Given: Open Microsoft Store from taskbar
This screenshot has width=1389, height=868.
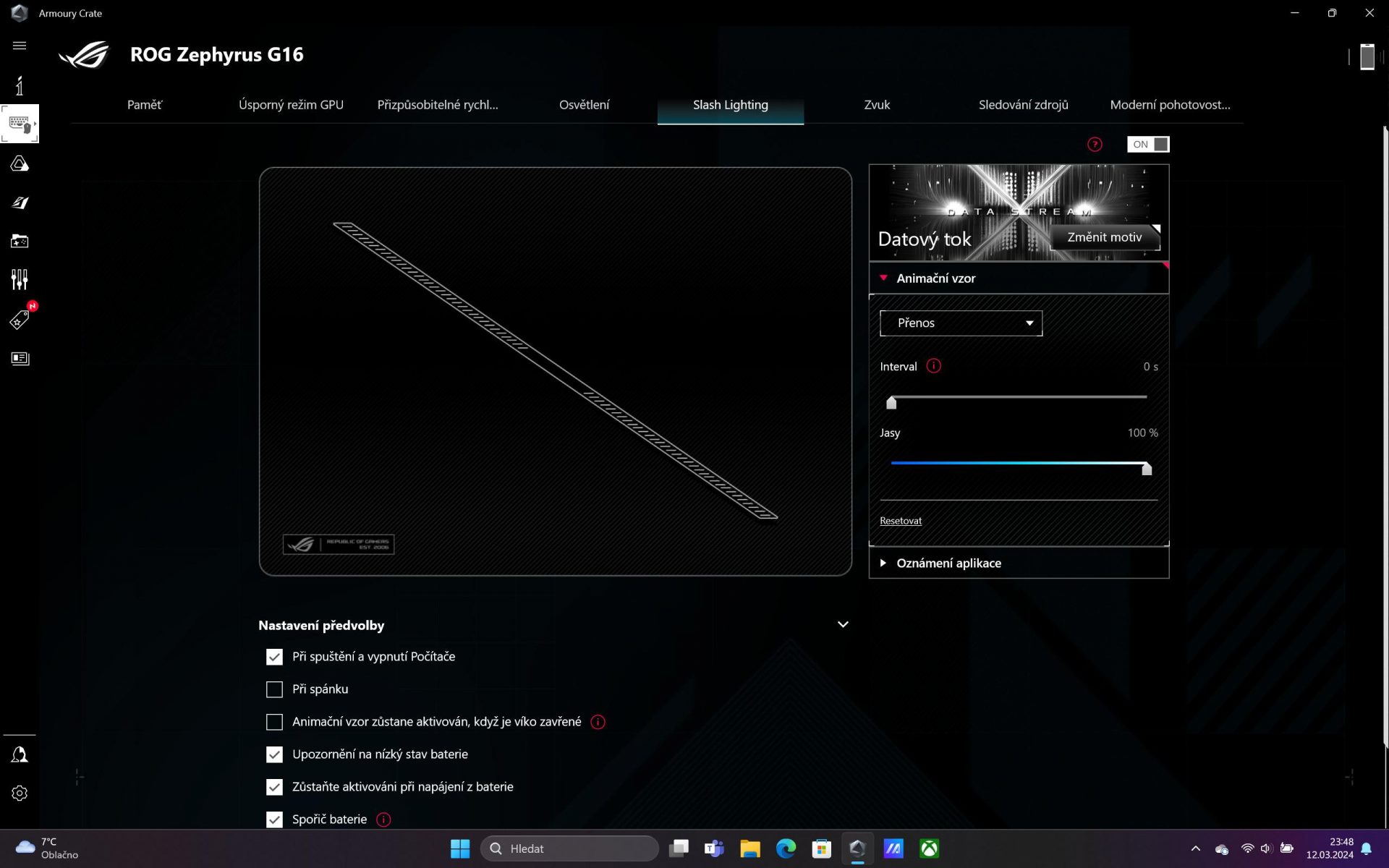Looking at the screenshot, I should point(822,848).
